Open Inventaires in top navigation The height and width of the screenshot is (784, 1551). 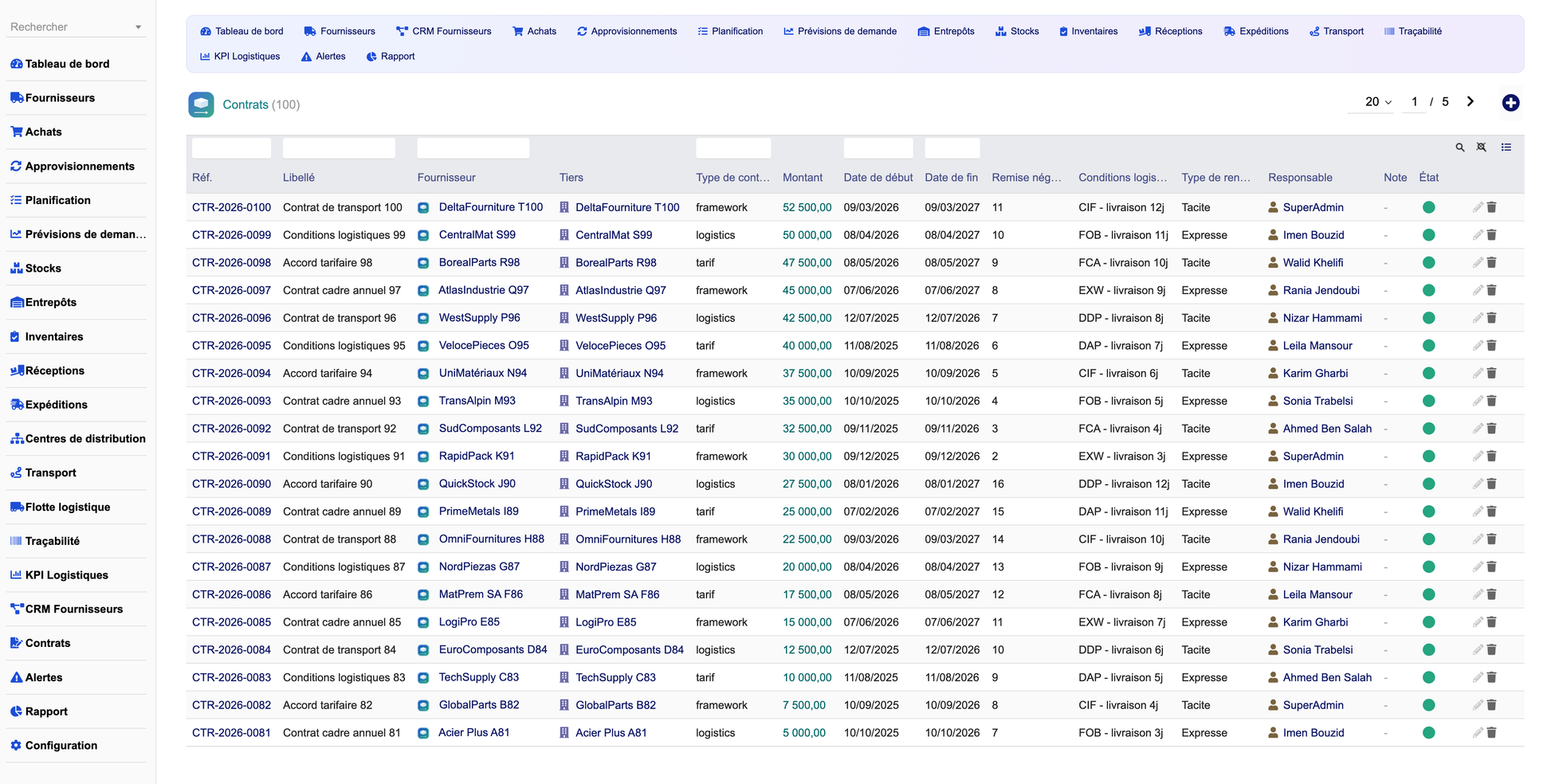[1088, 31]
